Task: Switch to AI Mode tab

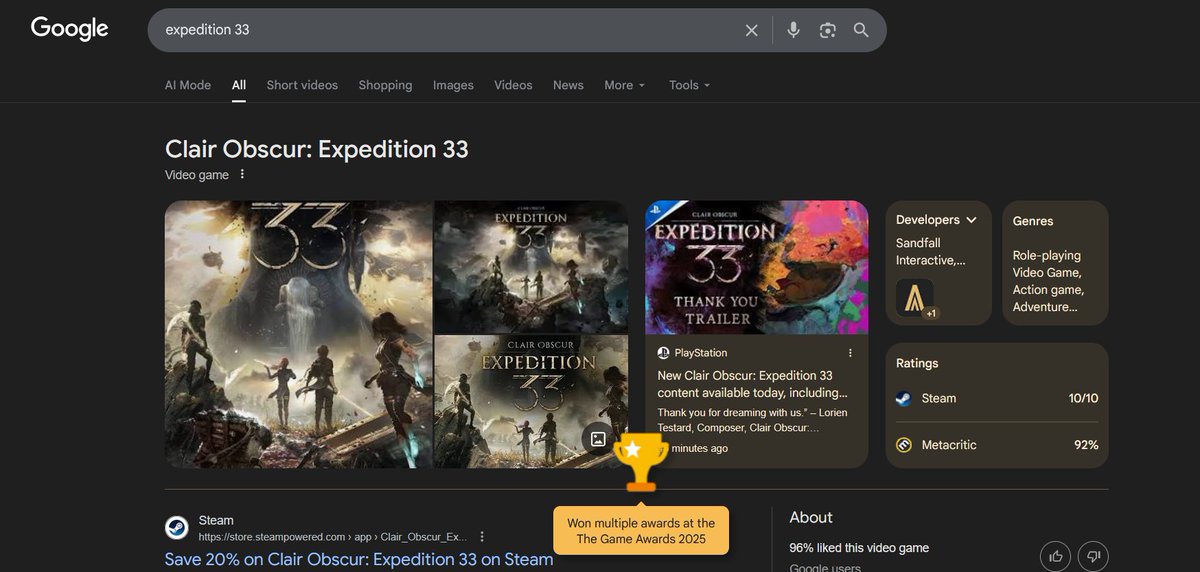Action: click(x=188, y=85)
